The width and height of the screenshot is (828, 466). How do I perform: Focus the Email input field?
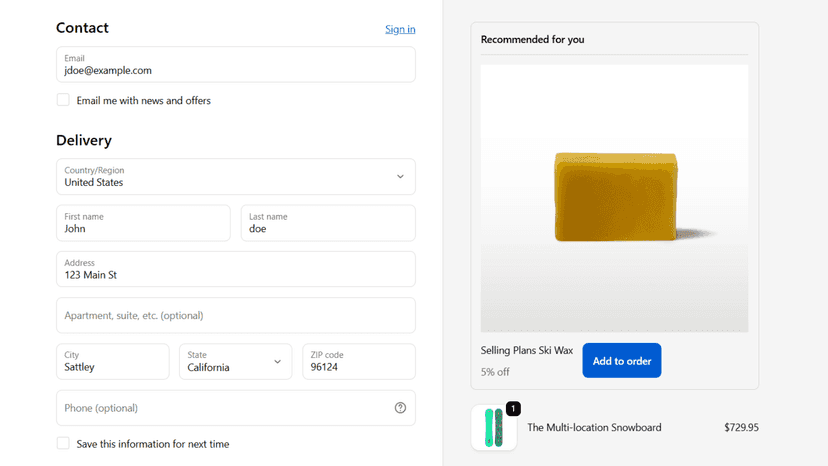[236, 64]
